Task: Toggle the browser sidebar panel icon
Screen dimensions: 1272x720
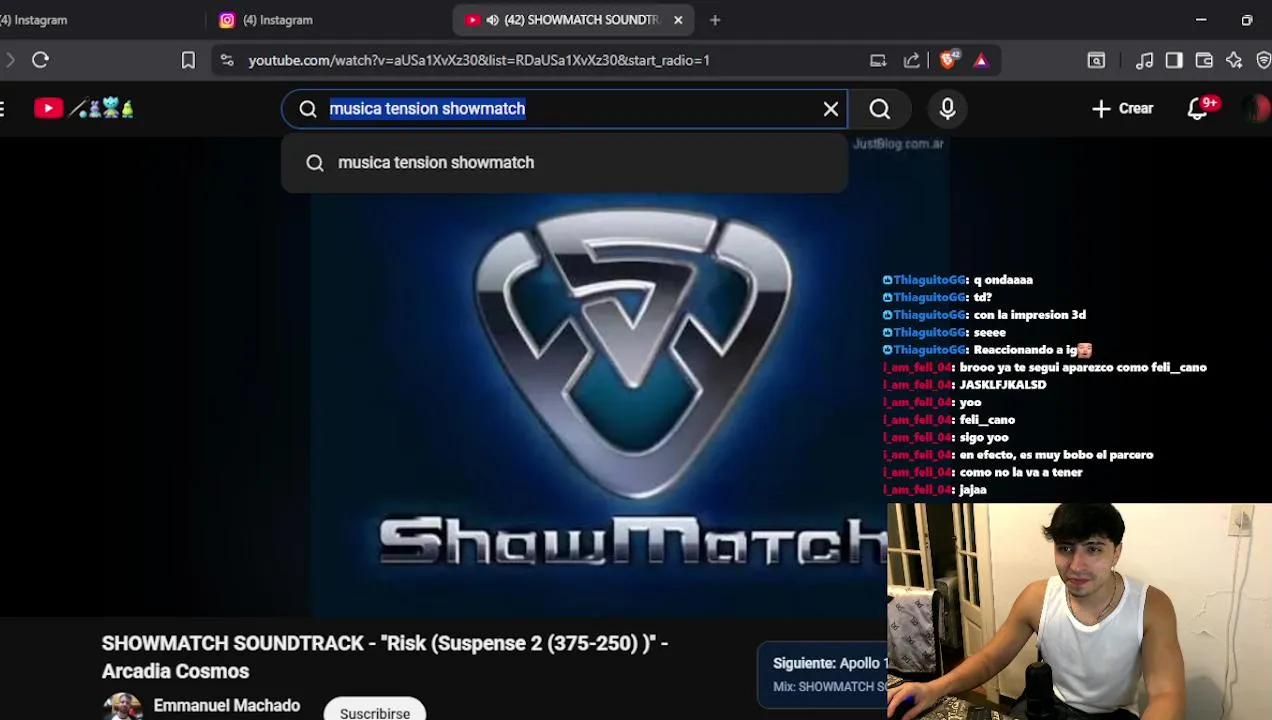Action: [x=1174, y=60]
